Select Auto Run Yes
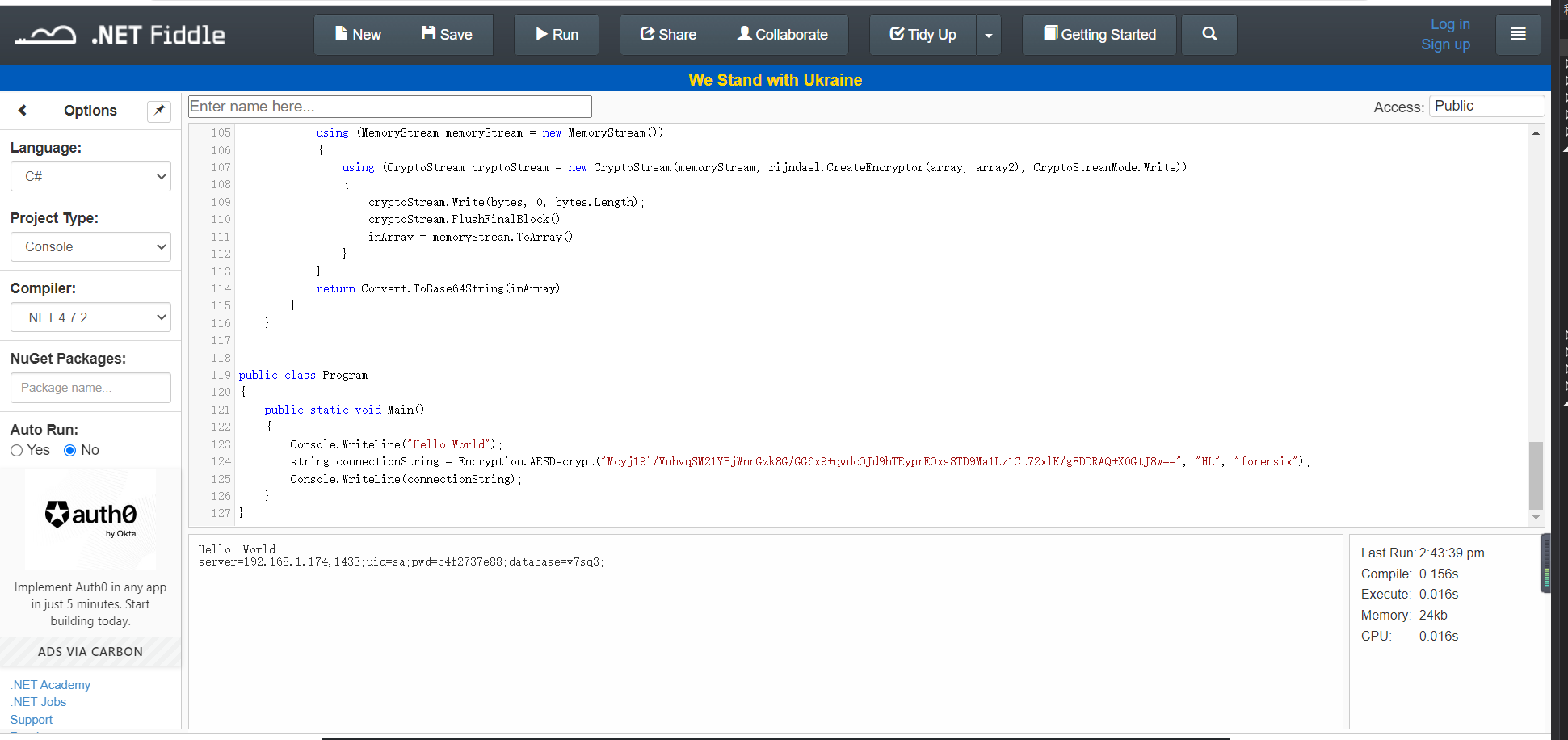 (16, 451)
